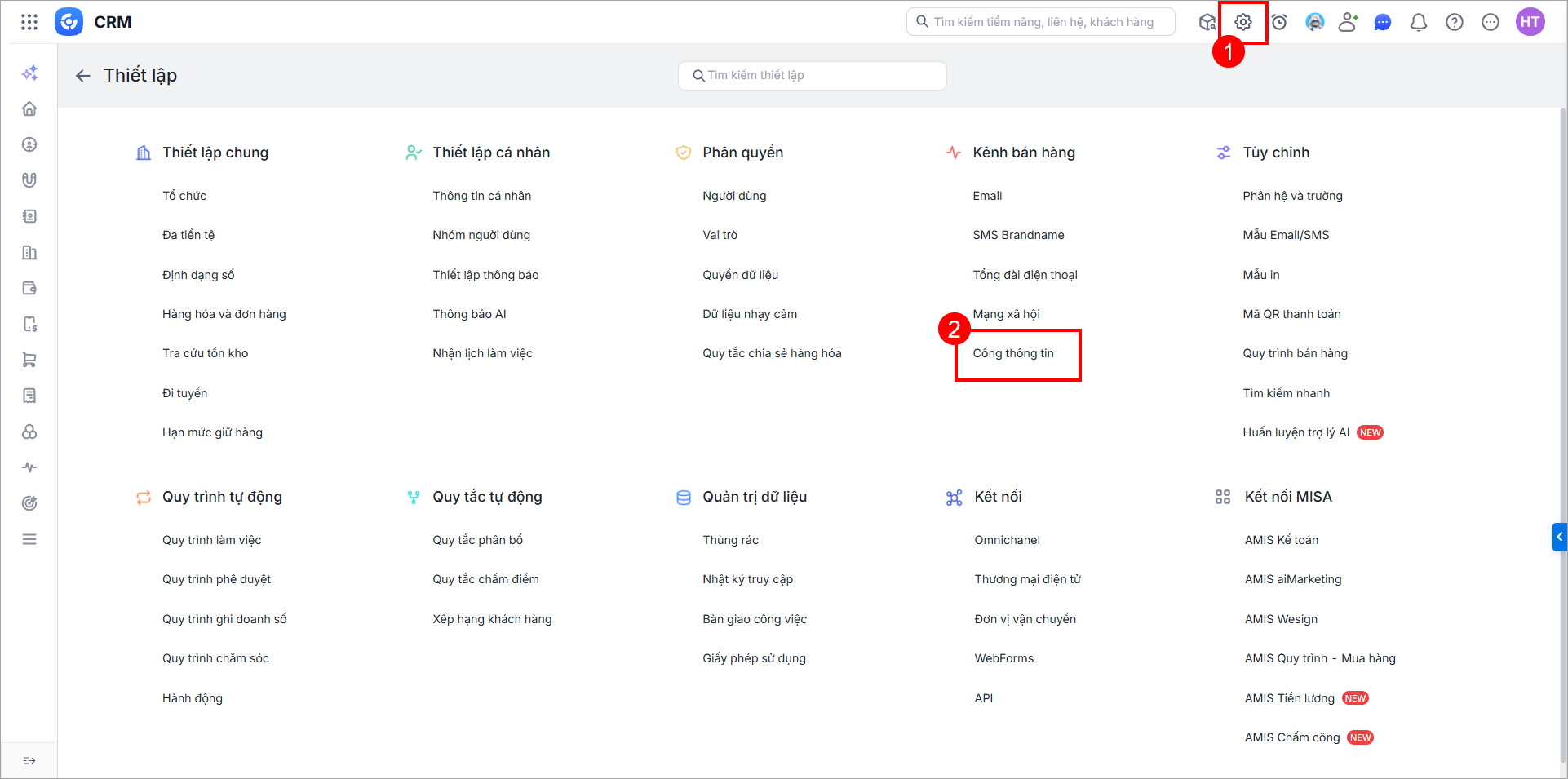Expand the sidebar with bottom arrow
This screenshot has height=779, width=1568.
click(x=29, y=760)
